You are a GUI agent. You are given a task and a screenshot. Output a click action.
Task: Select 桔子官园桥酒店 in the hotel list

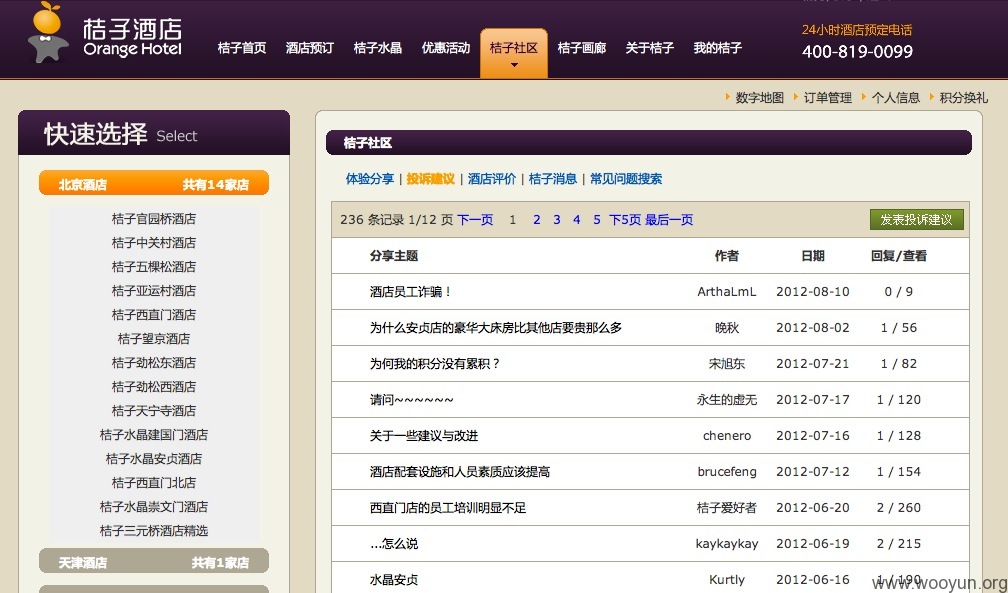tap(154, 219)
